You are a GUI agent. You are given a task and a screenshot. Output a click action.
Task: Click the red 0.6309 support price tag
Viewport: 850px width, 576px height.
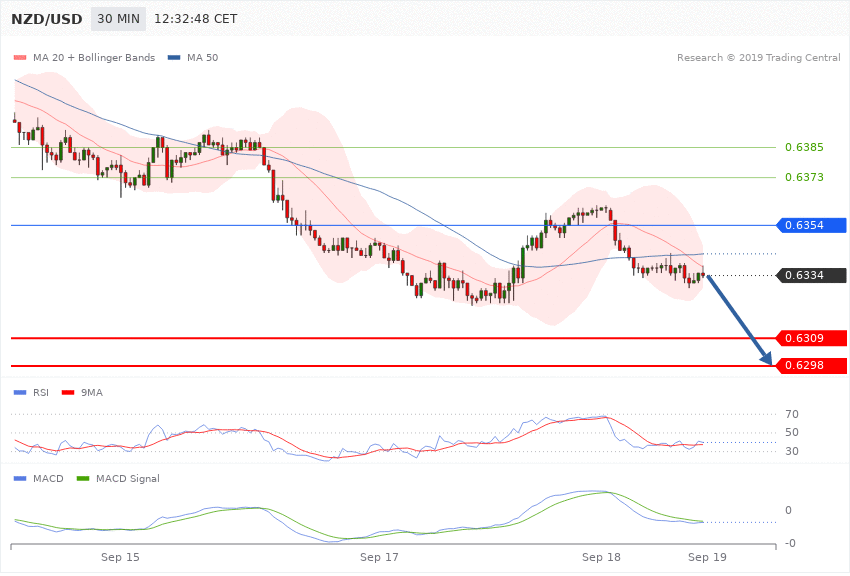812,338
